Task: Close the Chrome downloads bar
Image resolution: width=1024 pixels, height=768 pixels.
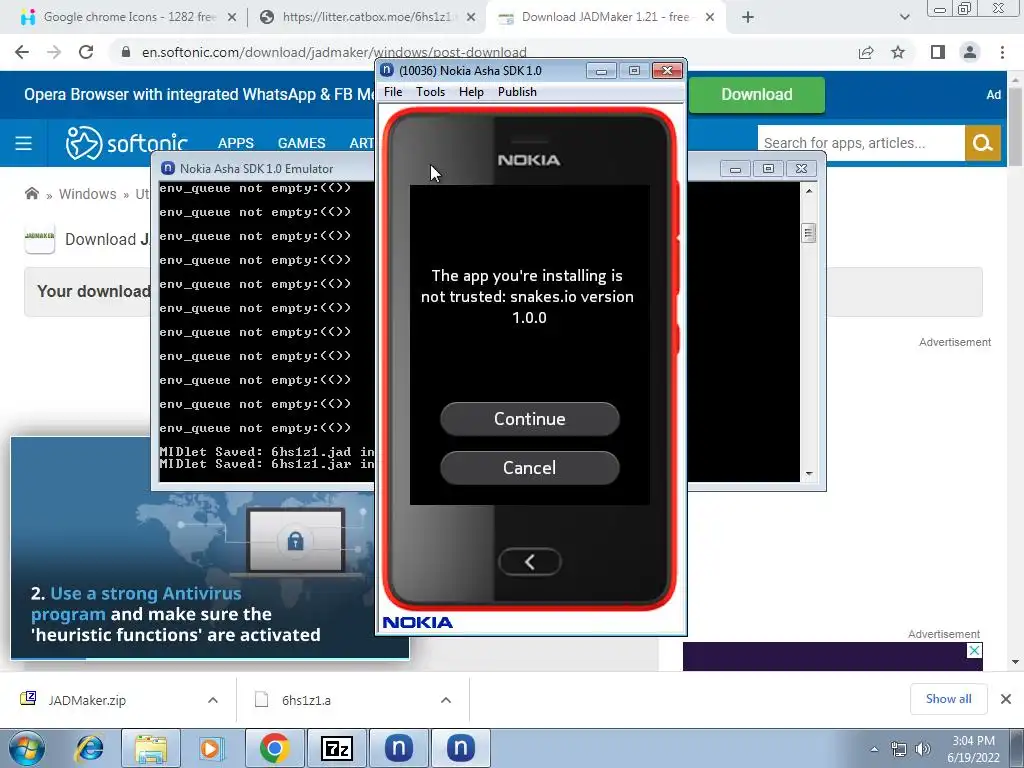Action: point(1006,699)
